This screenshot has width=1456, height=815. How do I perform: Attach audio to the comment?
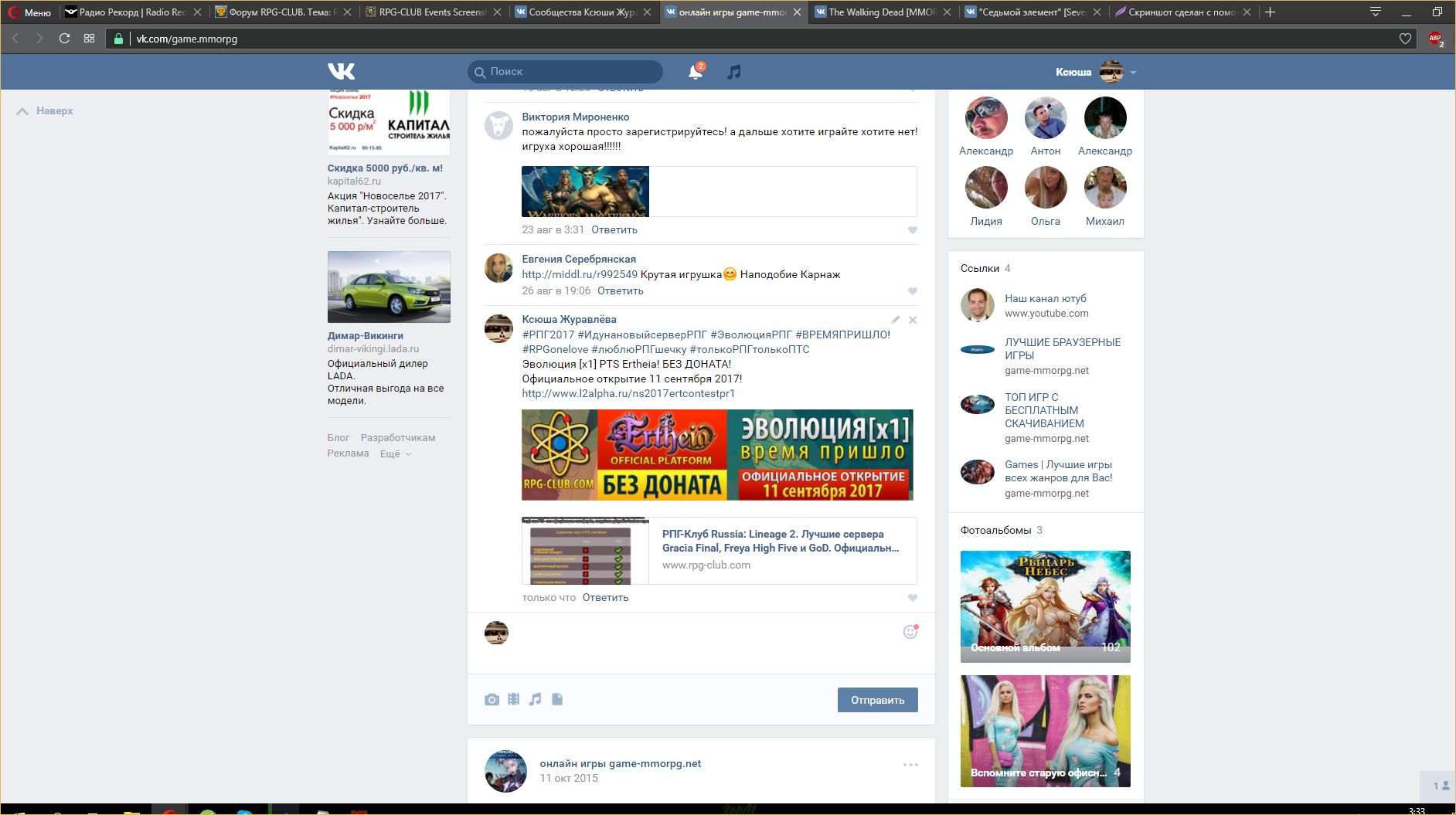pos(535,699)
